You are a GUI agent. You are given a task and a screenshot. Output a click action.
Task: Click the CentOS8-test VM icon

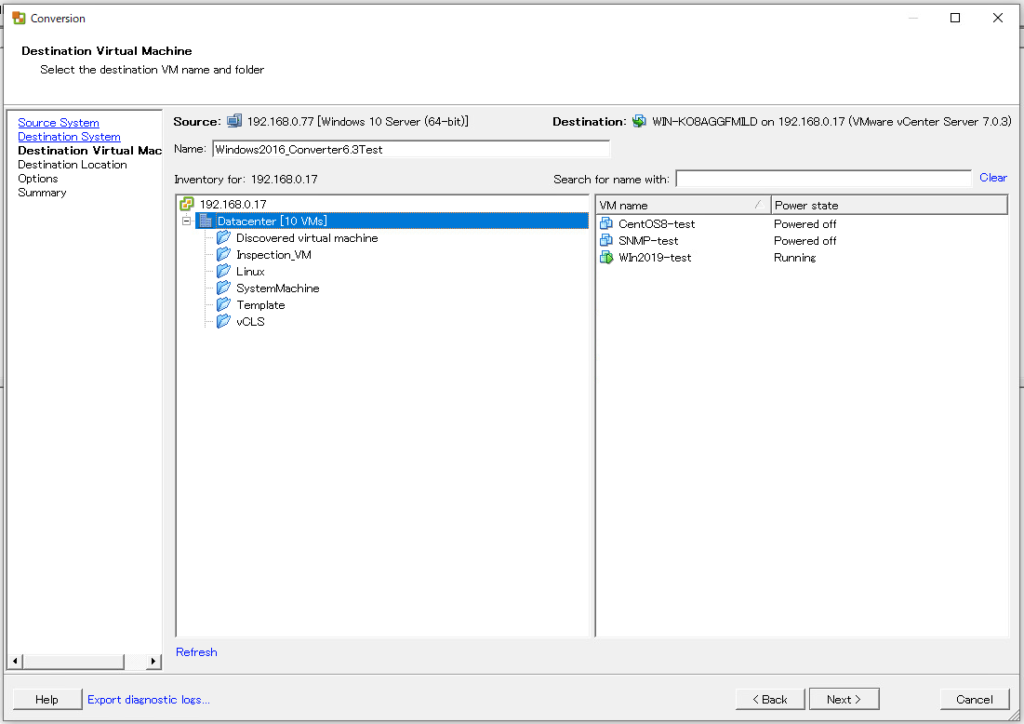606,223
